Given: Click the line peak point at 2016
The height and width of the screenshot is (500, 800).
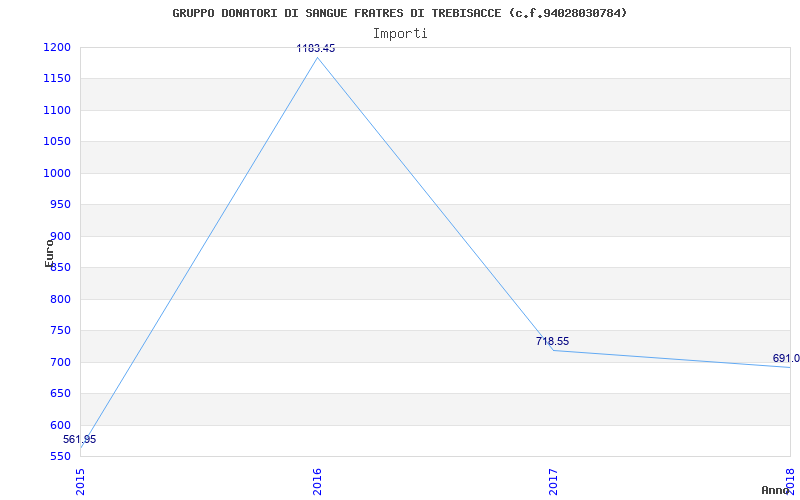Looking at the screenshot, I should click(317, 57).
